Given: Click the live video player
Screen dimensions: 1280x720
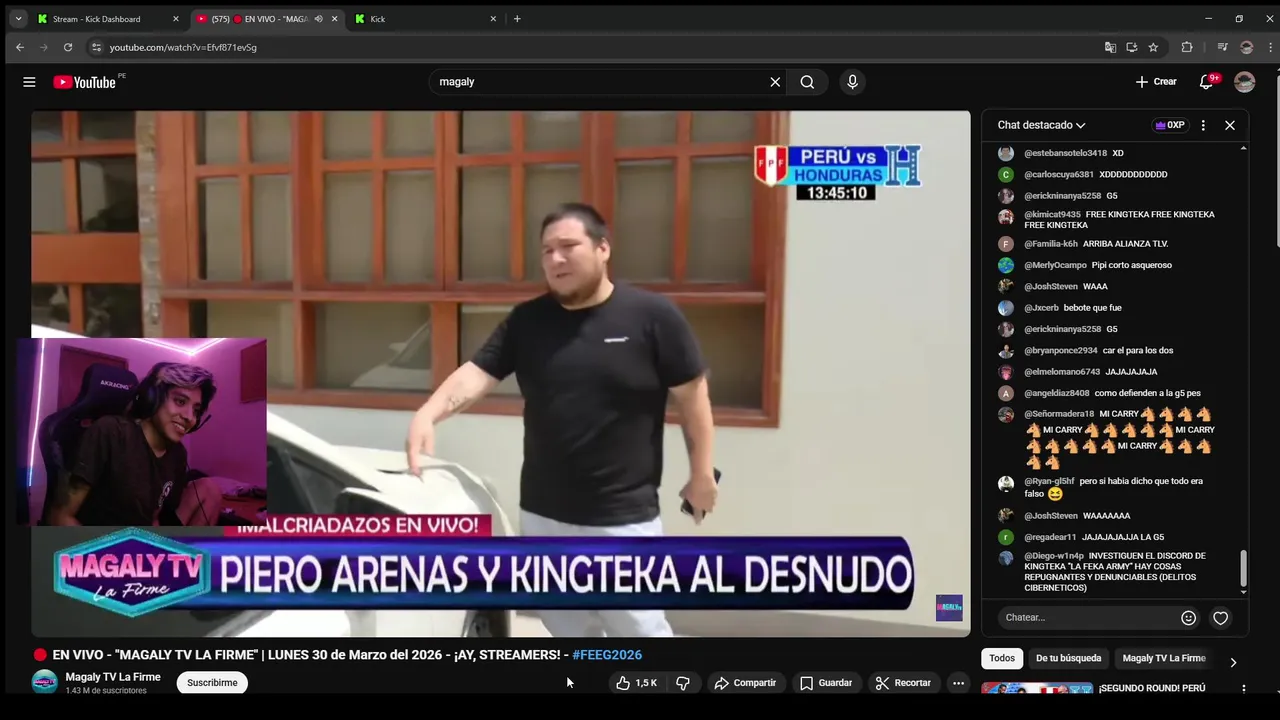Looking at the screenshot, I should [500, 373].
